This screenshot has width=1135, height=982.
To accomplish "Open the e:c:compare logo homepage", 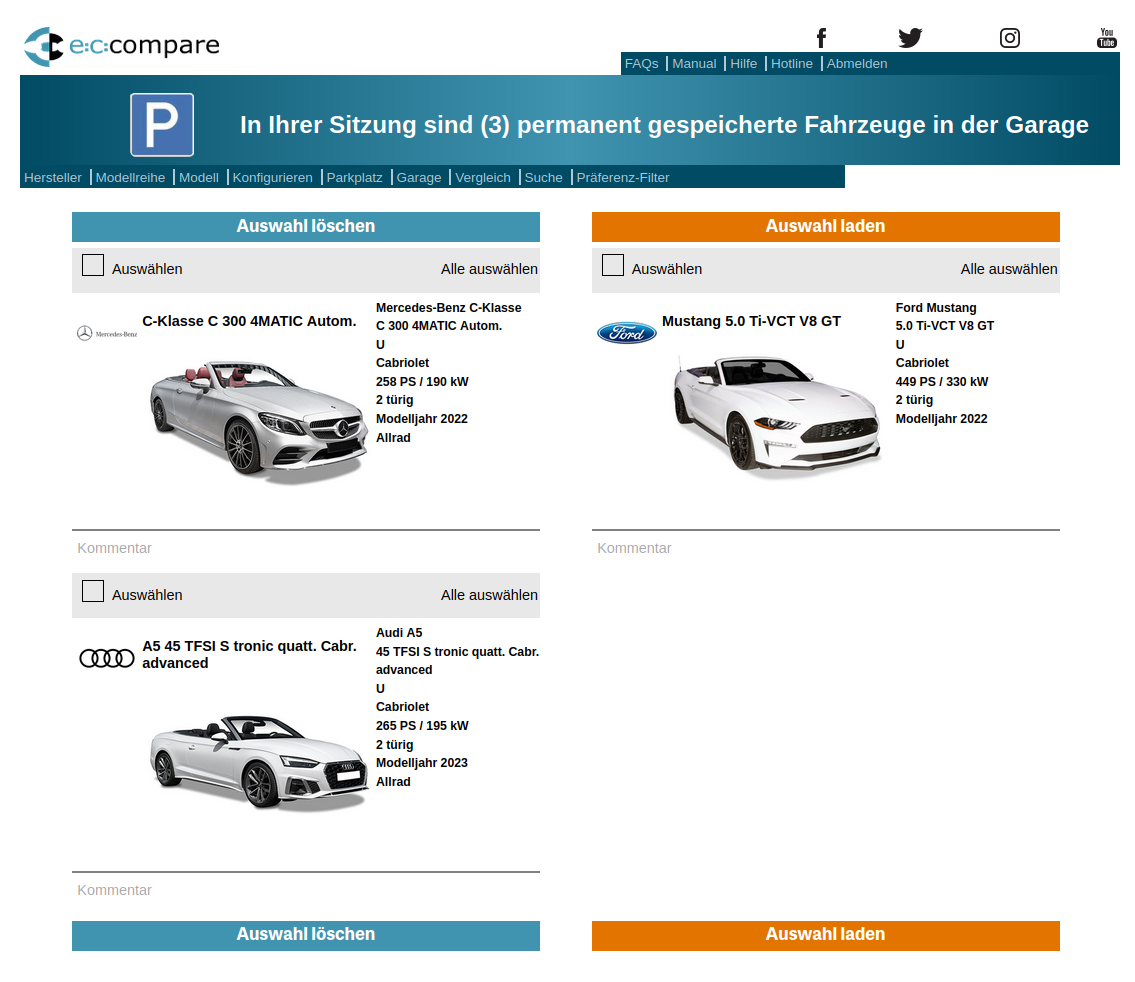I will point(122,46).
